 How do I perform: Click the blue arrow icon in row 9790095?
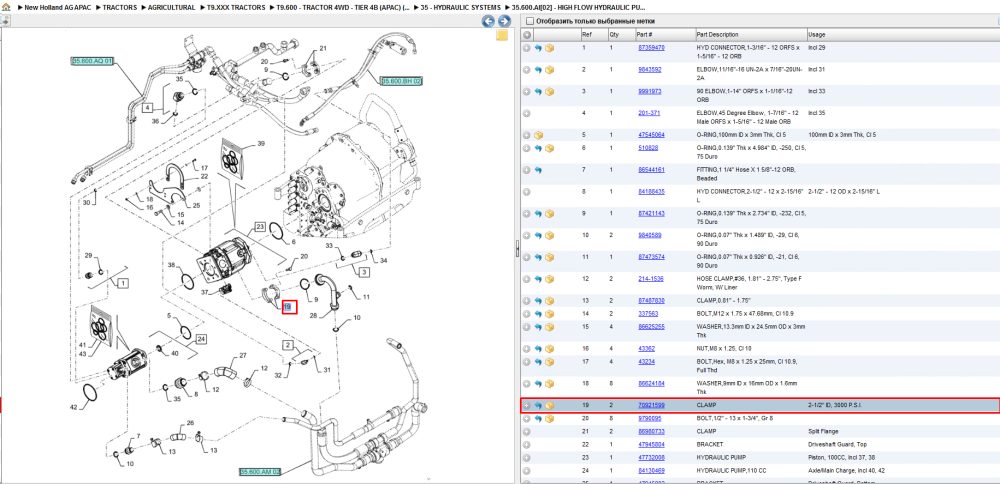[x=538, y=418]
